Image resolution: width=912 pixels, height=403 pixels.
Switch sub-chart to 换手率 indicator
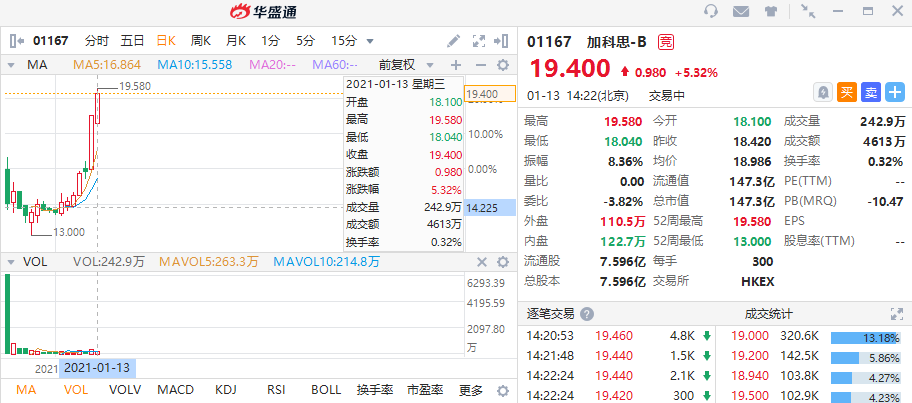point(375,390)
